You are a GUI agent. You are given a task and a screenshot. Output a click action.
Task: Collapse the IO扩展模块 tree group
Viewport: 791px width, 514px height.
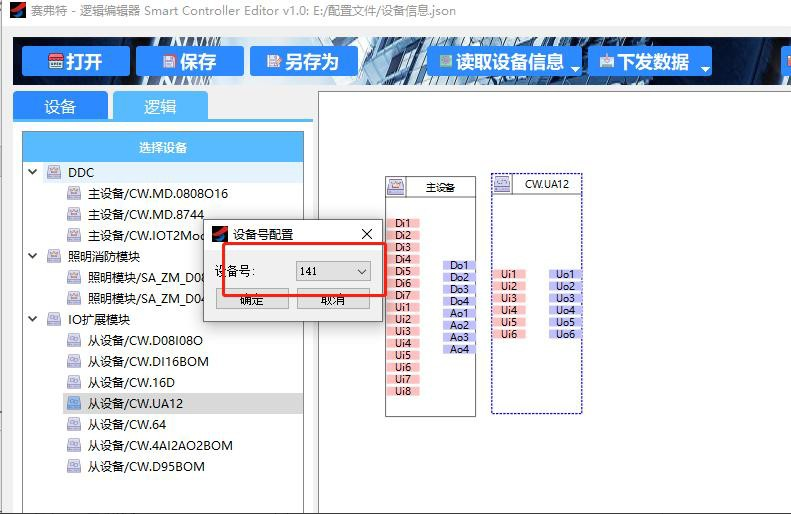33,320
